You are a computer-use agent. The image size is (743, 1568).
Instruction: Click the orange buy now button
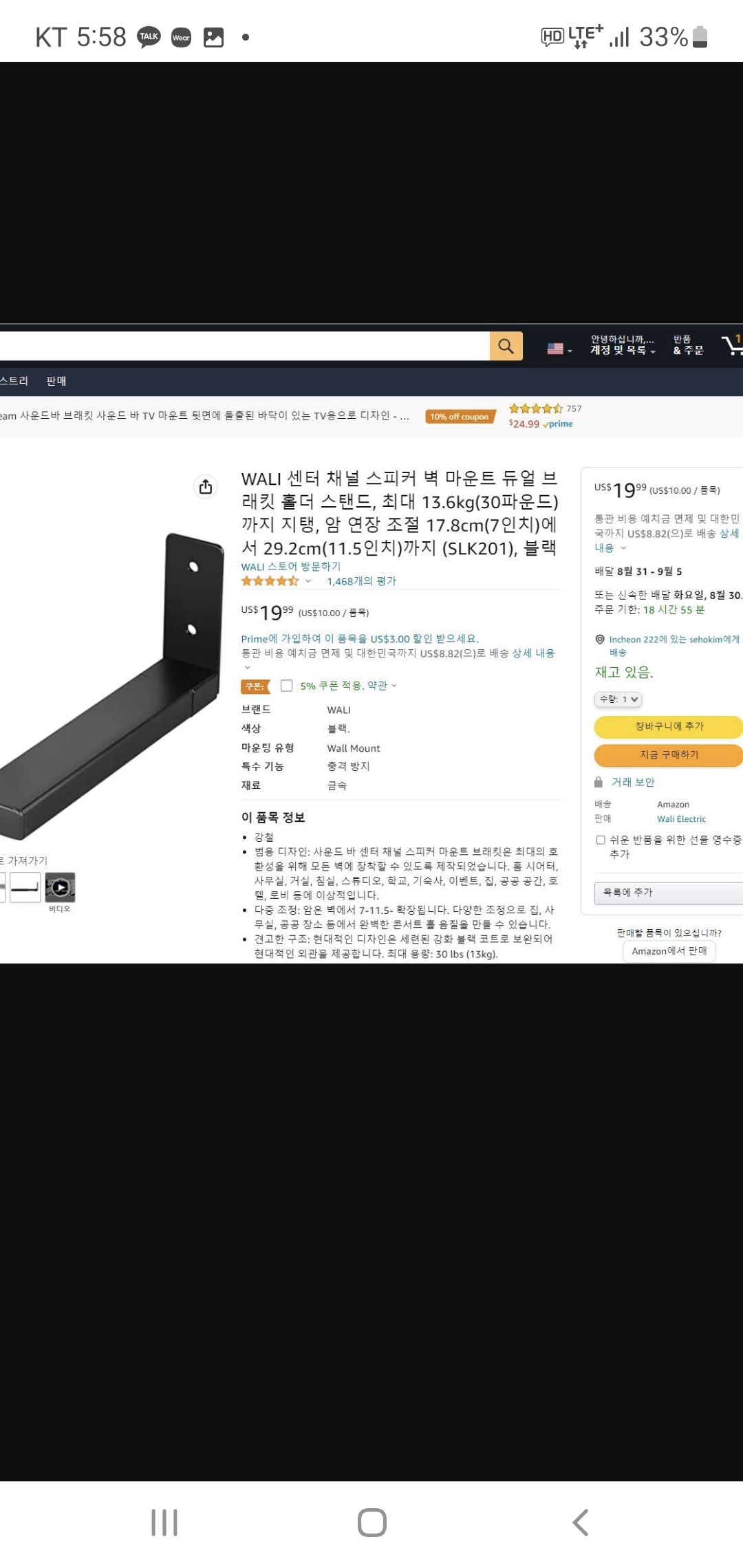click(x=669, y=755)
